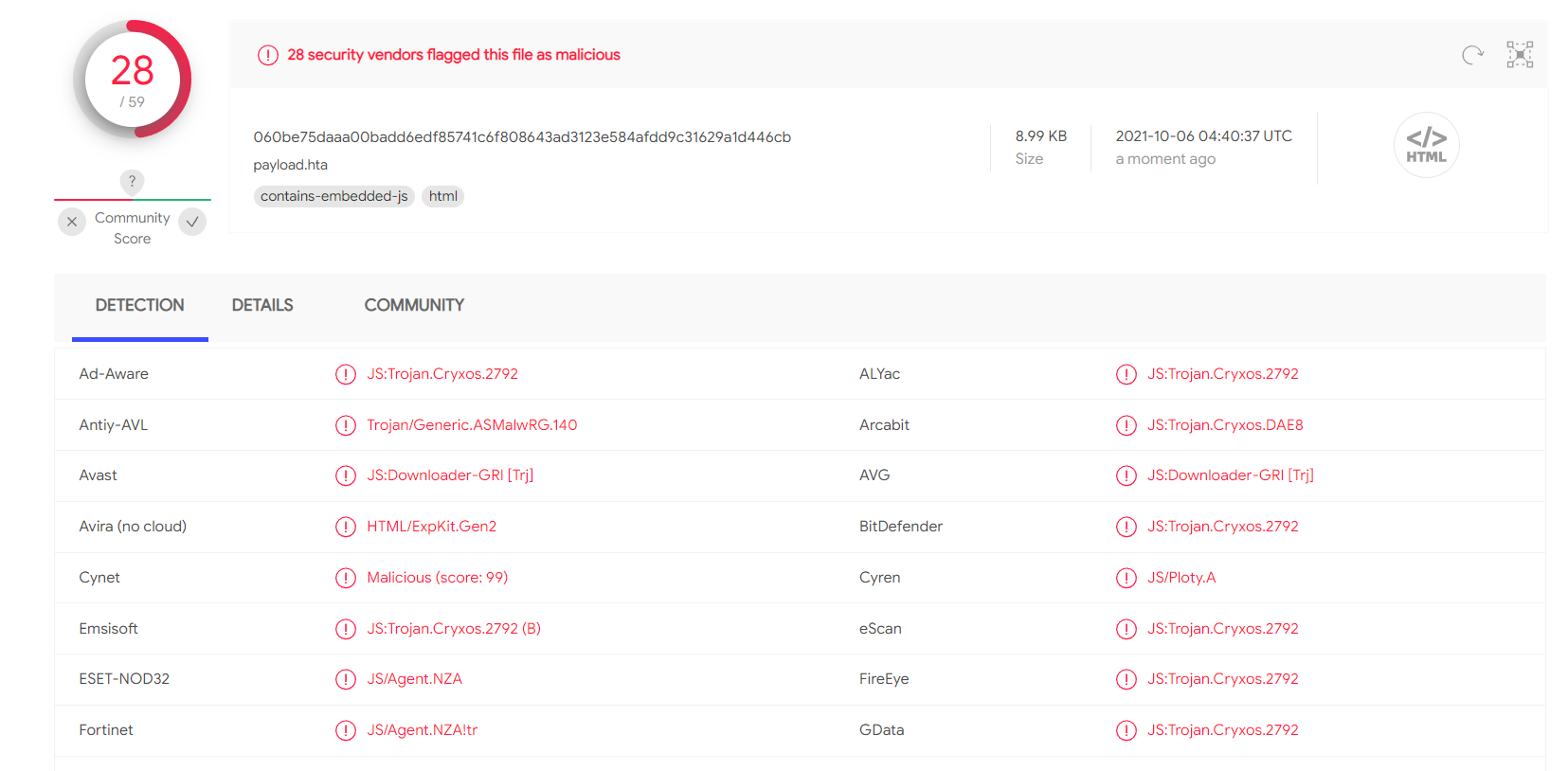
Task: Click Malicious (score: 99) result
Action: pos(438,578)
